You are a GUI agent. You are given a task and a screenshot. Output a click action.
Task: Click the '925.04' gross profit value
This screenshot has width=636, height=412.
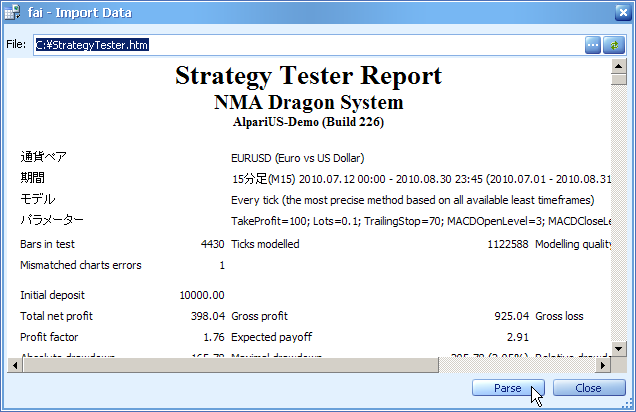click(511, 316)
